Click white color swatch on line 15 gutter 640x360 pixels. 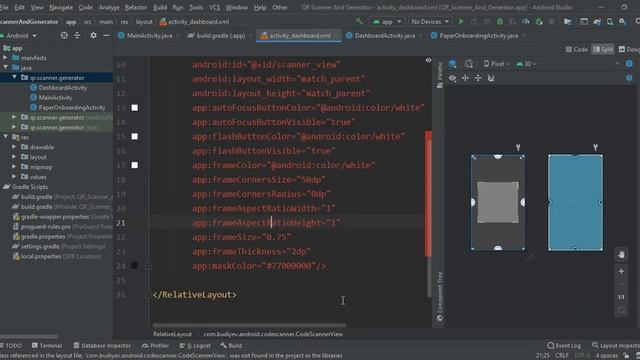(134, 136)
